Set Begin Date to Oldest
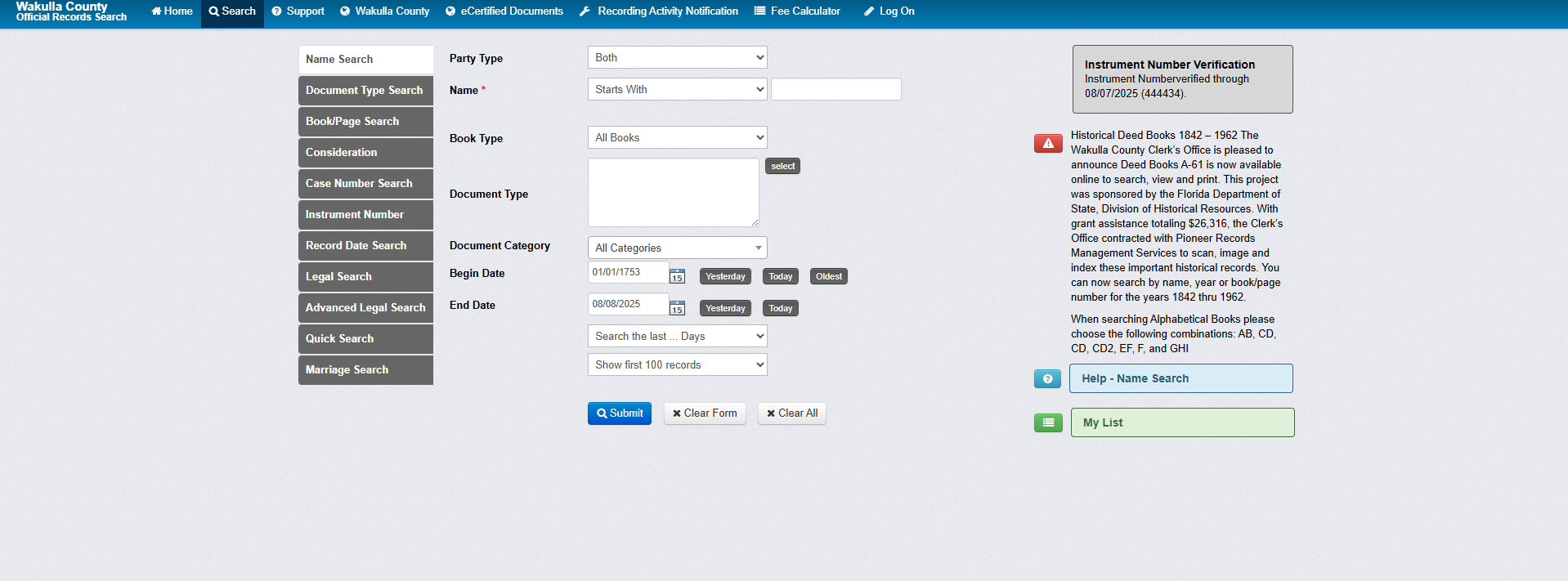The width and height of the screenshot is (1568, 581). [828, 276]
